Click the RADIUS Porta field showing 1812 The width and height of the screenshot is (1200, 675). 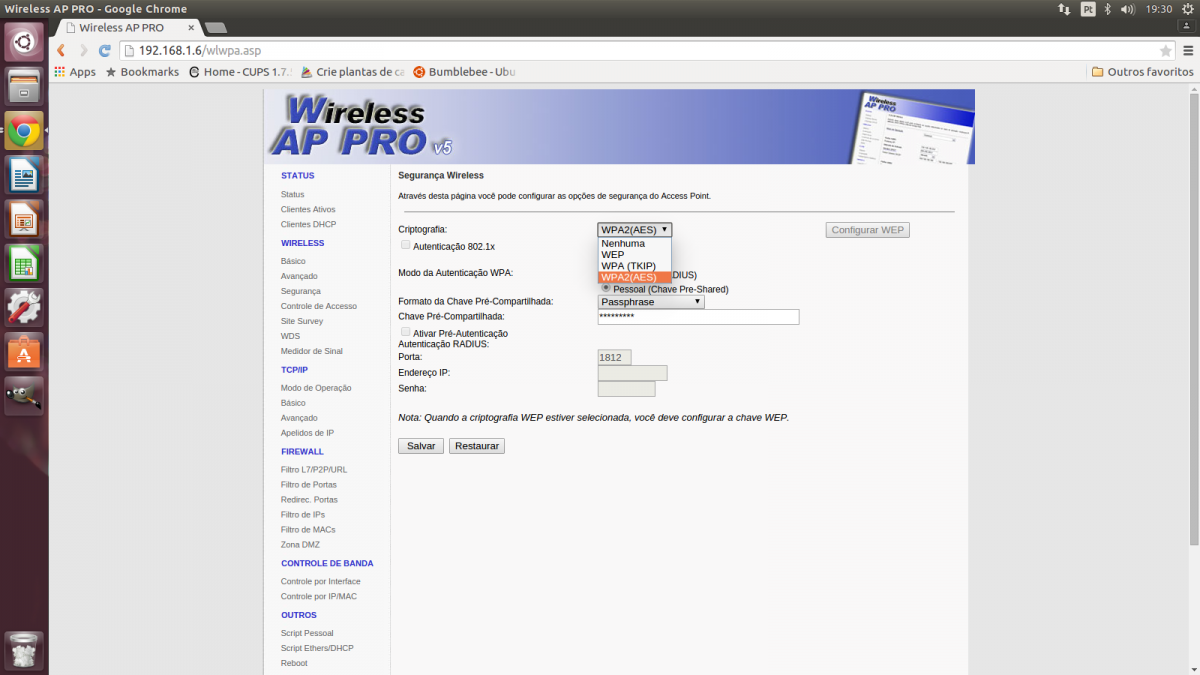(614, 357)
